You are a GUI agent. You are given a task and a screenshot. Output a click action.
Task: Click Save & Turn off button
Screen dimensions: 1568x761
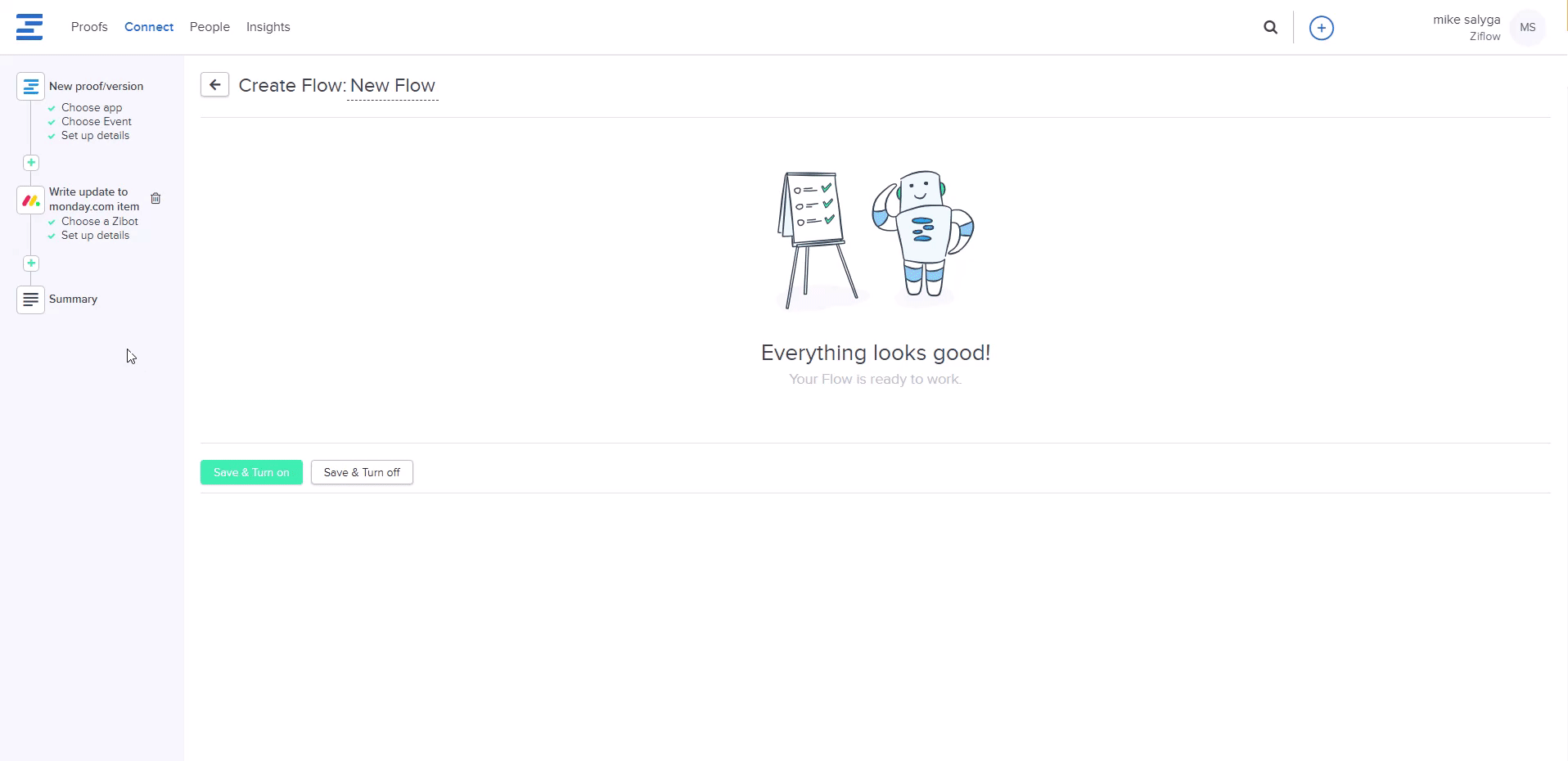pos(362,472)
